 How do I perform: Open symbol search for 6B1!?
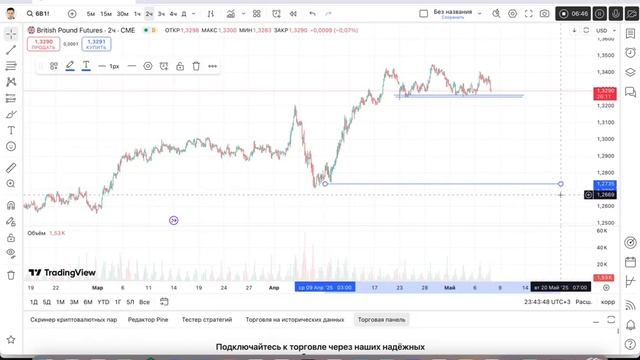click(x=38, y=14)
